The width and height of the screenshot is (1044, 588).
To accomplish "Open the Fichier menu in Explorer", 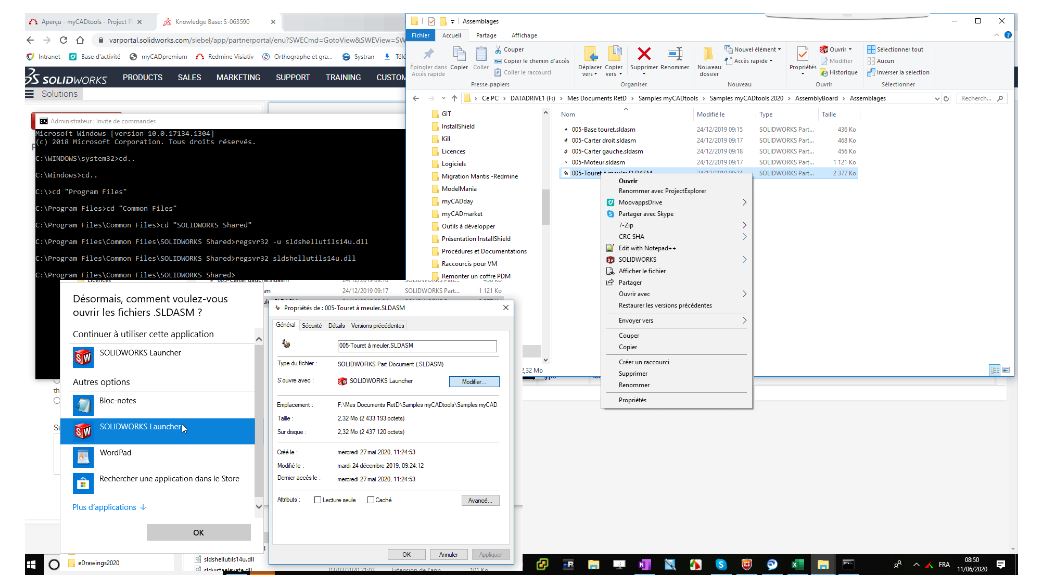I will (x=421, y=35).
